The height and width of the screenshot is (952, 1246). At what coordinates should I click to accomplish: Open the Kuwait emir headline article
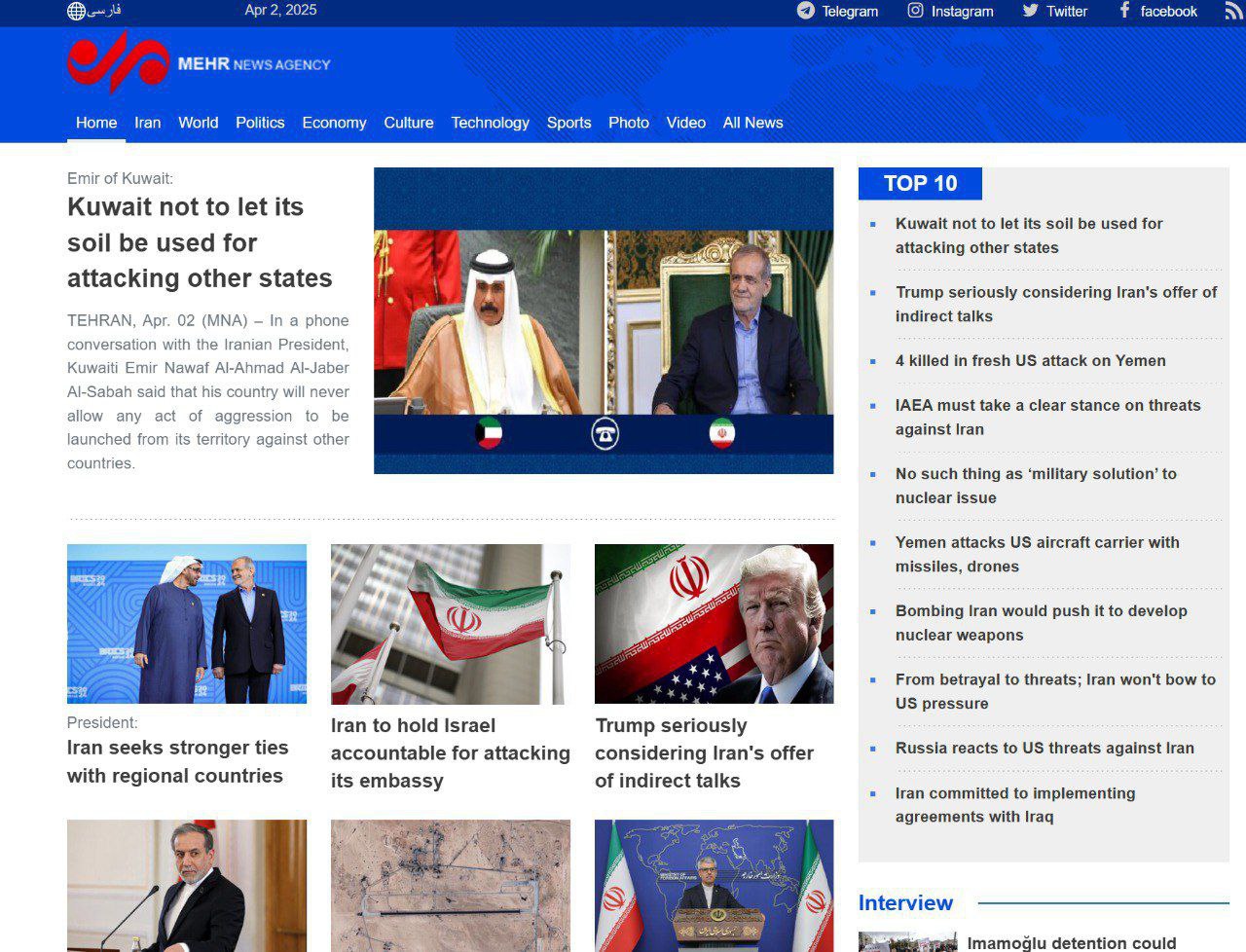[x=200, y=242]
